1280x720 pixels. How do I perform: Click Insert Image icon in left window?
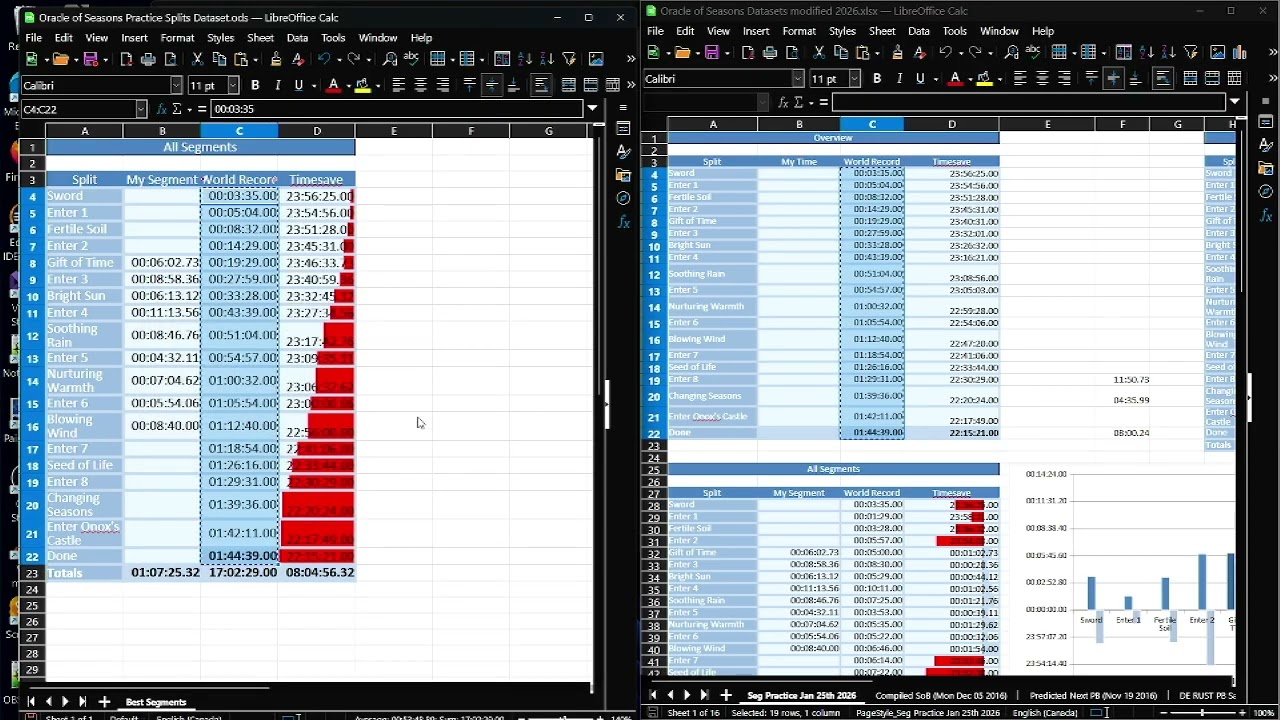click(596, 60)
